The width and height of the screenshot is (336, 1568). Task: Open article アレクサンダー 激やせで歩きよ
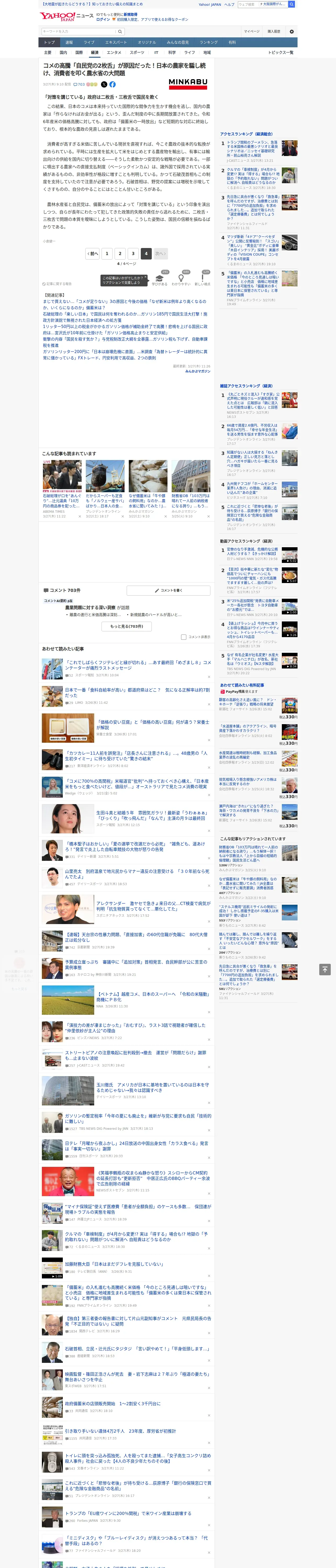tap(153, 906)
